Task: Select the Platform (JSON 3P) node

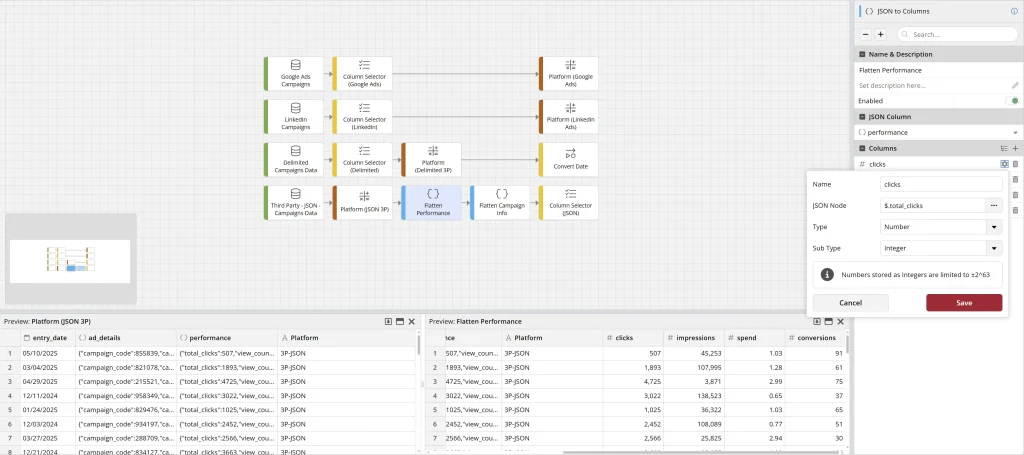Action: pyautogui.click(x=362, y=202)
